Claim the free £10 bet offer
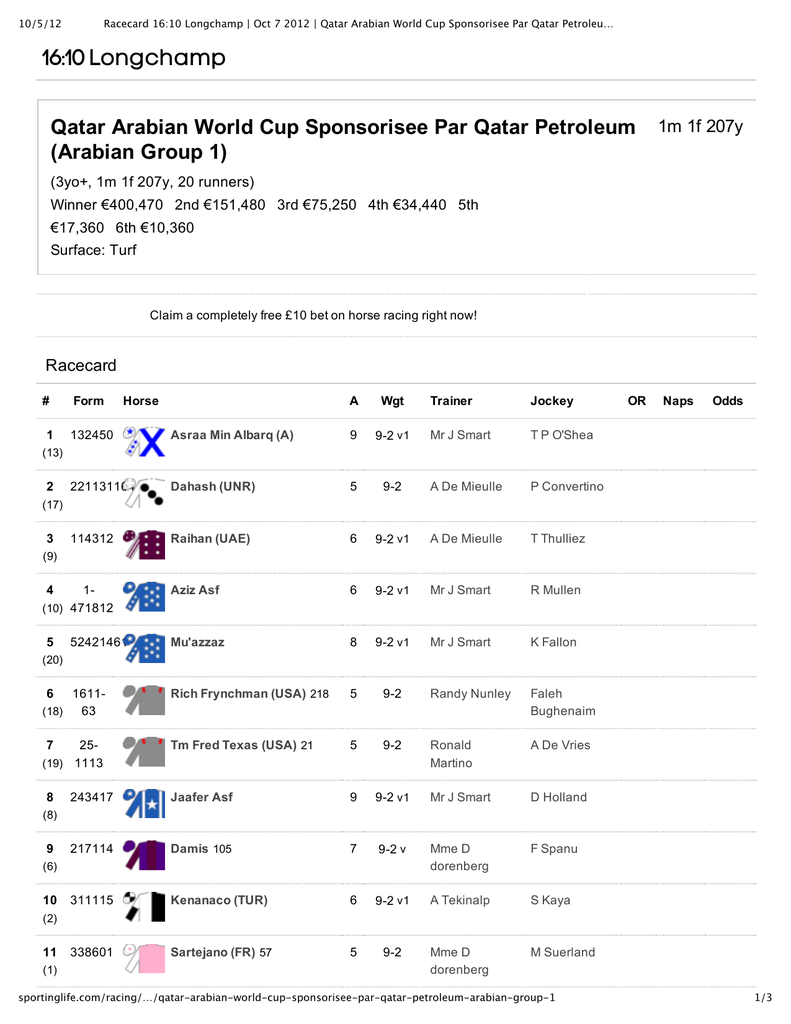791x1024 pixels. (313, 315)
